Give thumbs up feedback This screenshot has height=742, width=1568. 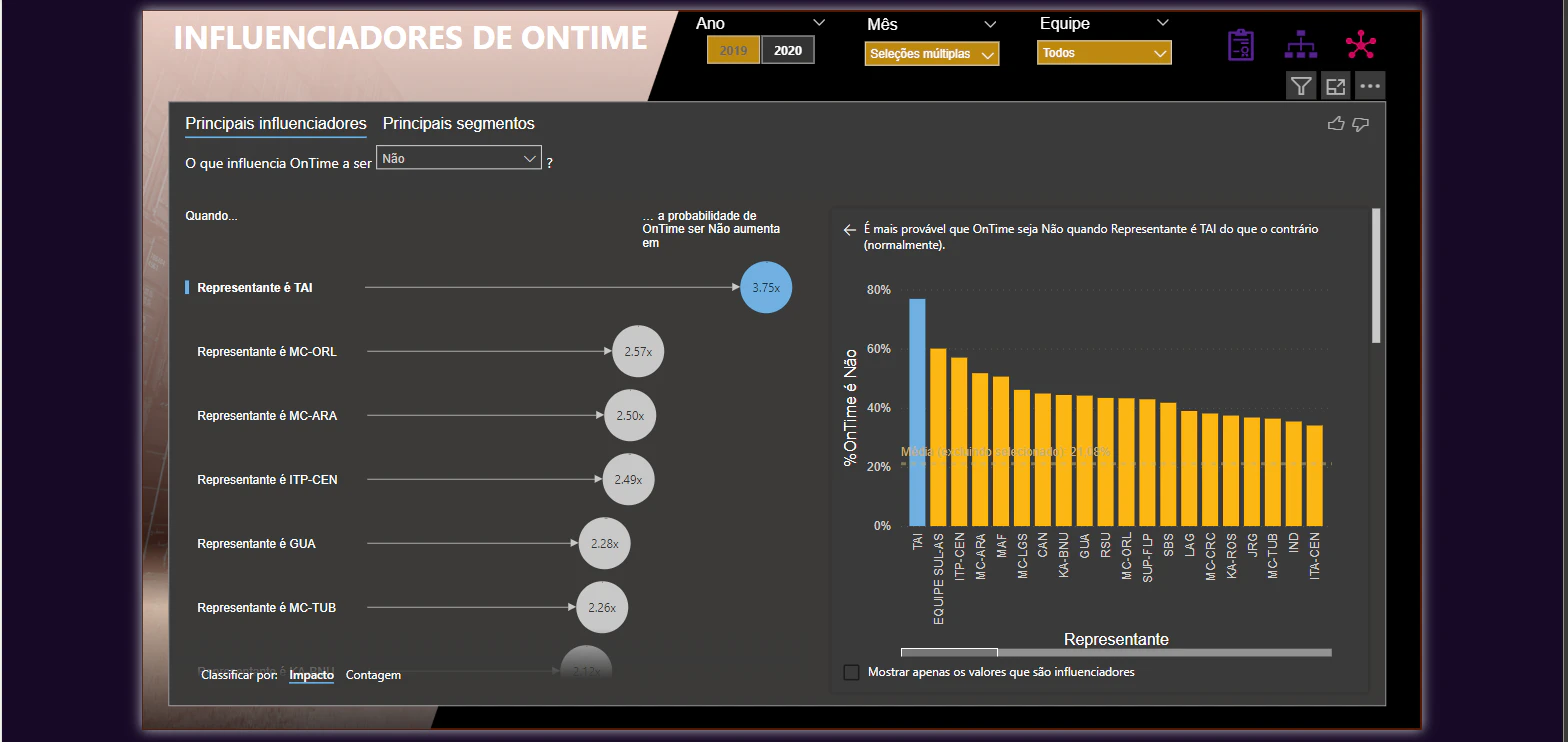tap(1336, 123)
